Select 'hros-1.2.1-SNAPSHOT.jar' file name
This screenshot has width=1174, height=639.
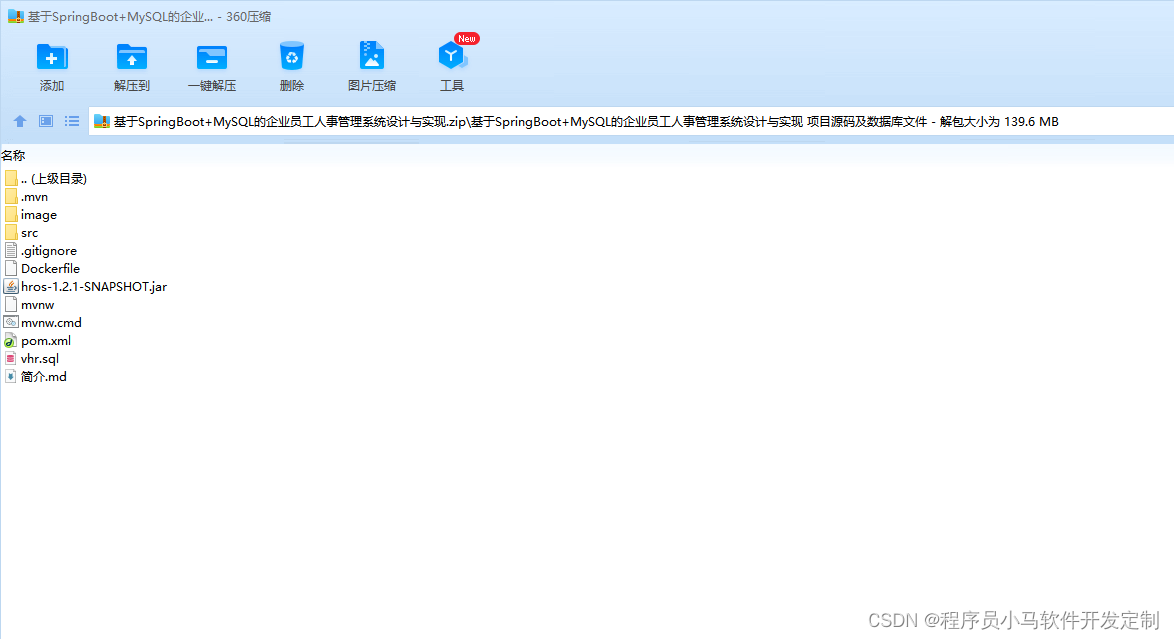[94, 286]
